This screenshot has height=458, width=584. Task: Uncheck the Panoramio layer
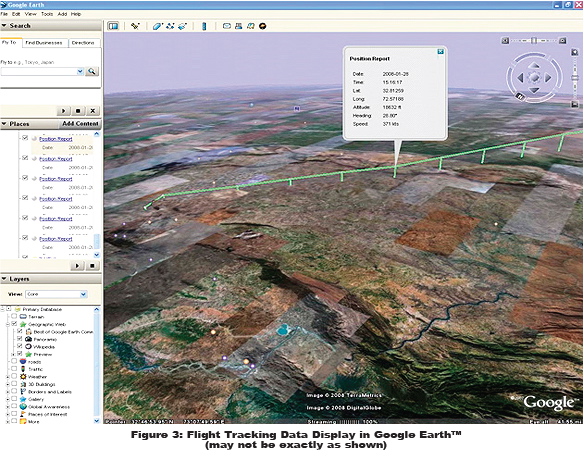click(x=20, y=339)
